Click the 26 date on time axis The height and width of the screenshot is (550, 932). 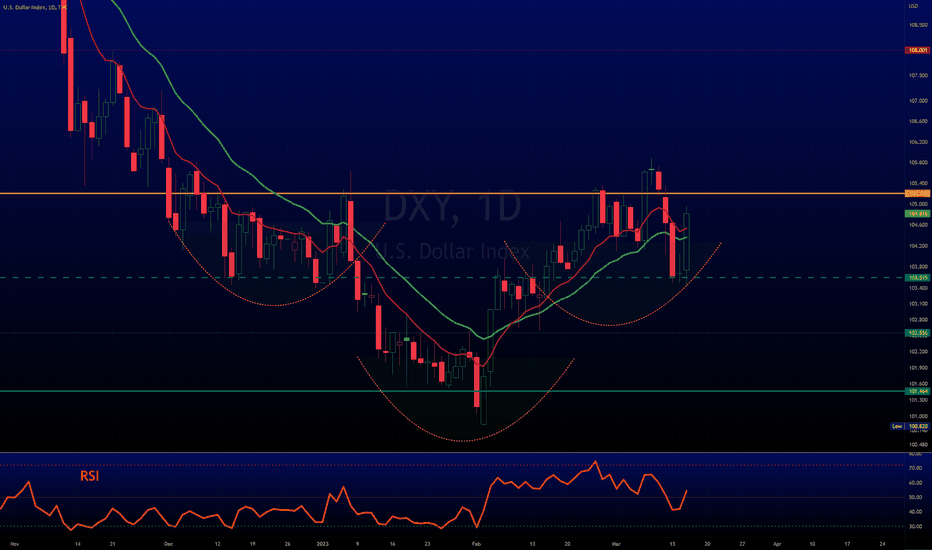[x=288, y=544]
